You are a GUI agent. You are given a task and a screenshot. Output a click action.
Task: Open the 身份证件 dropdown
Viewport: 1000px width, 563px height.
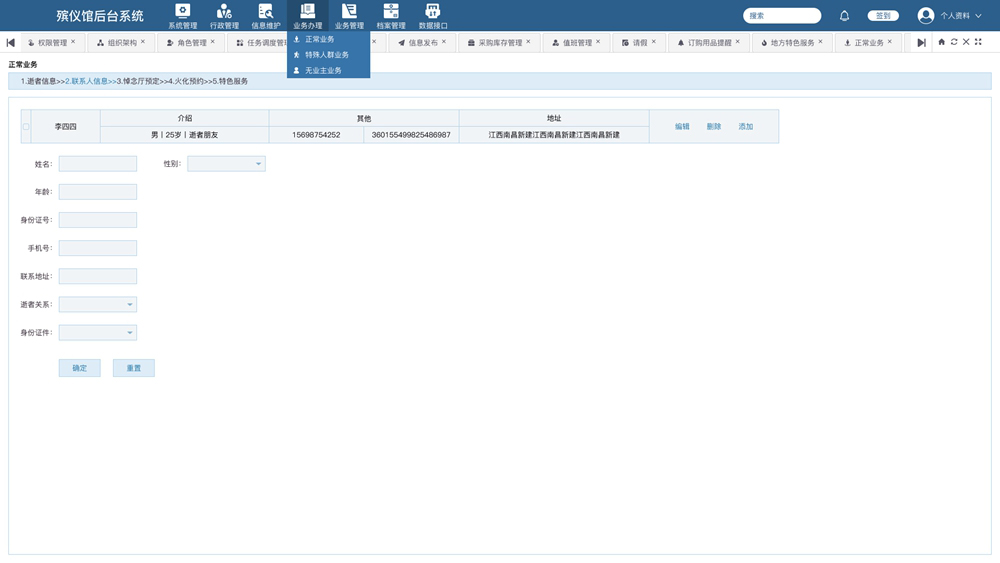click(x=98, y=333)
